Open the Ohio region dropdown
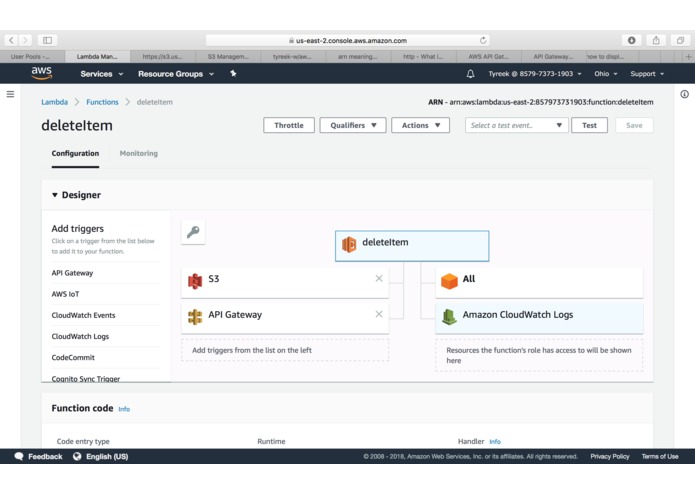 pyautogui.click(x=605, y=74)
